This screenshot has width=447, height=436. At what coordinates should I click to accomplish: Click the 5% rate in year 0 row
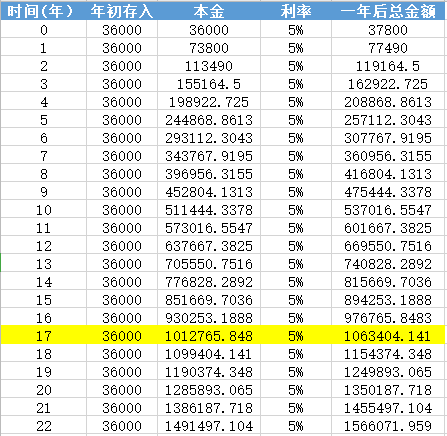pos(296,30)
